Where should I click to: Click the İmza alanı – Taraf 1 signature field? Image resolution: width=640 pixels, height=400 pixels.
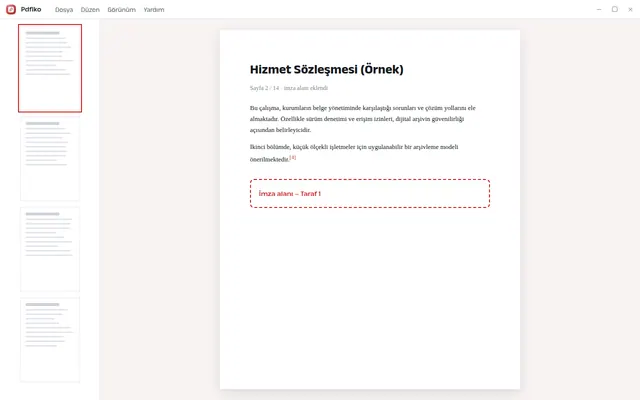(370, 193)
